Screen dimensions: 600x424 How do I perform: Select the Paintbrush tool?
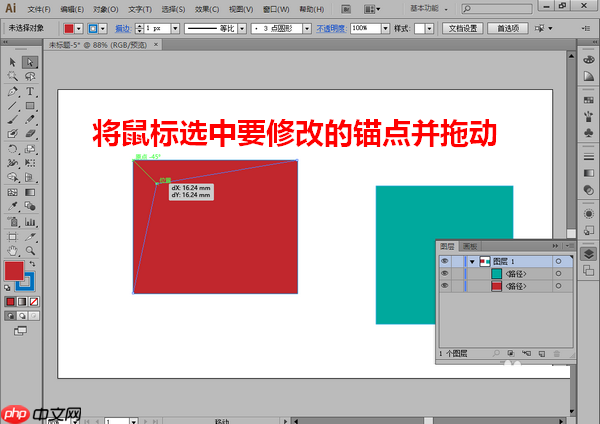[x=12, y=120]
